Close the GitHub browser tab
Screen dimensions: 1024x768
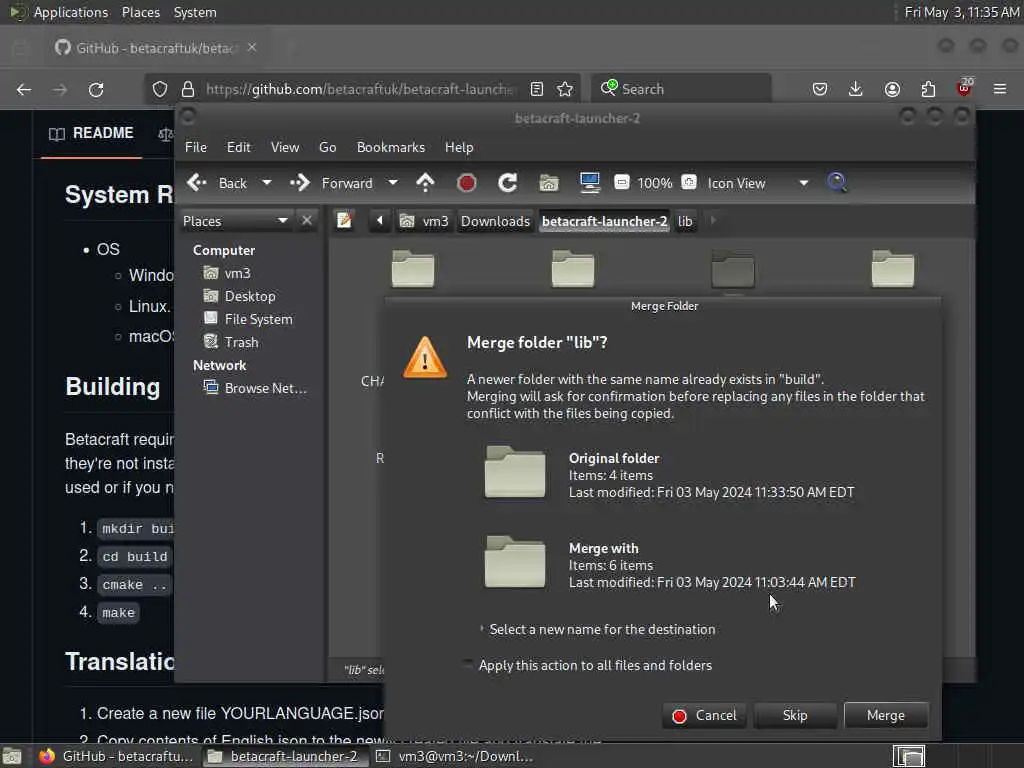[252, 47]
